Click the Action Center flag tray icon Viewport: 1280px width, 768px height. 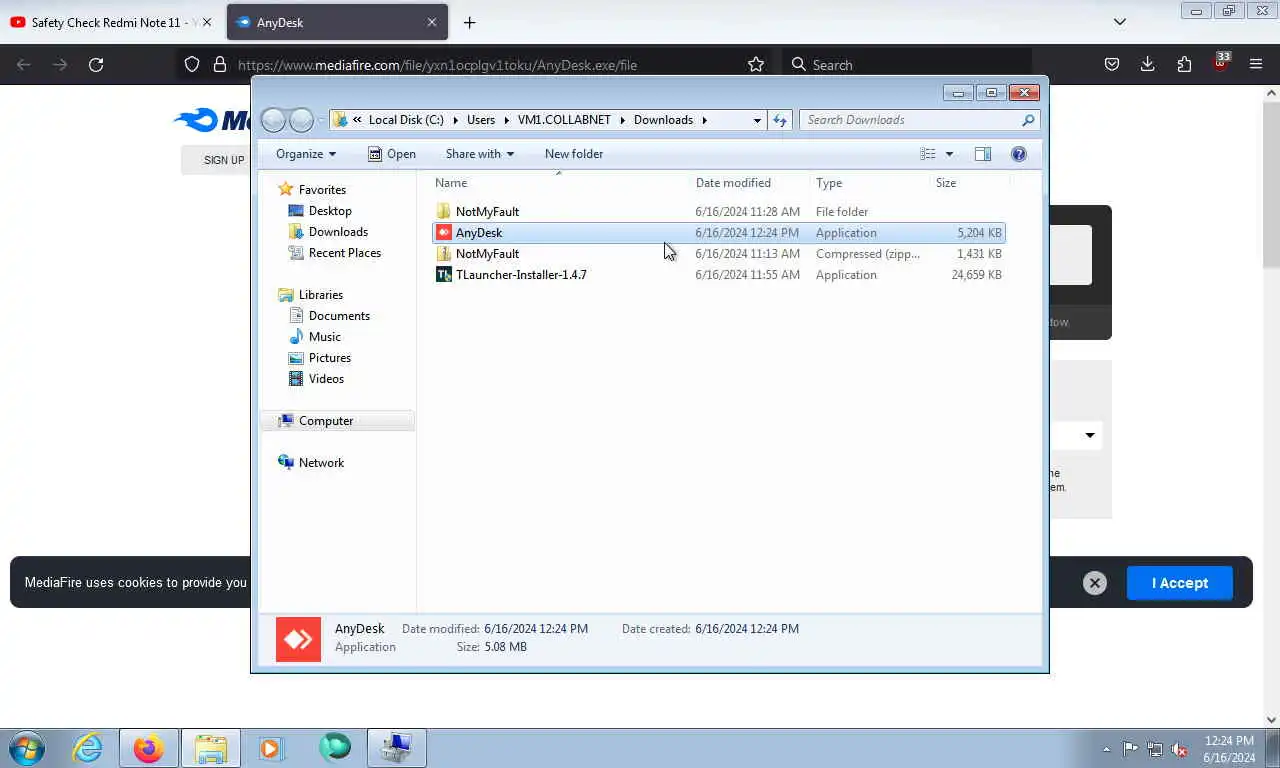(x=1130, y=749)
